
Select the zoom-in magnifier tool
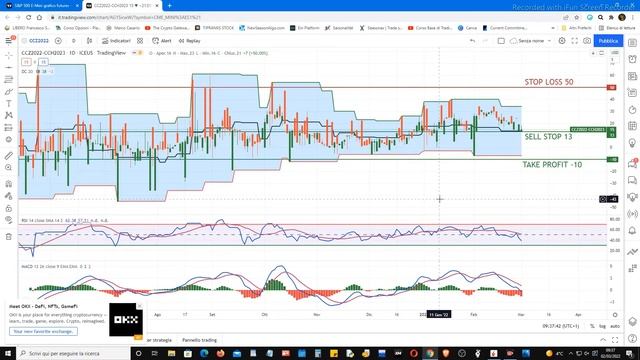click(9, 168)
